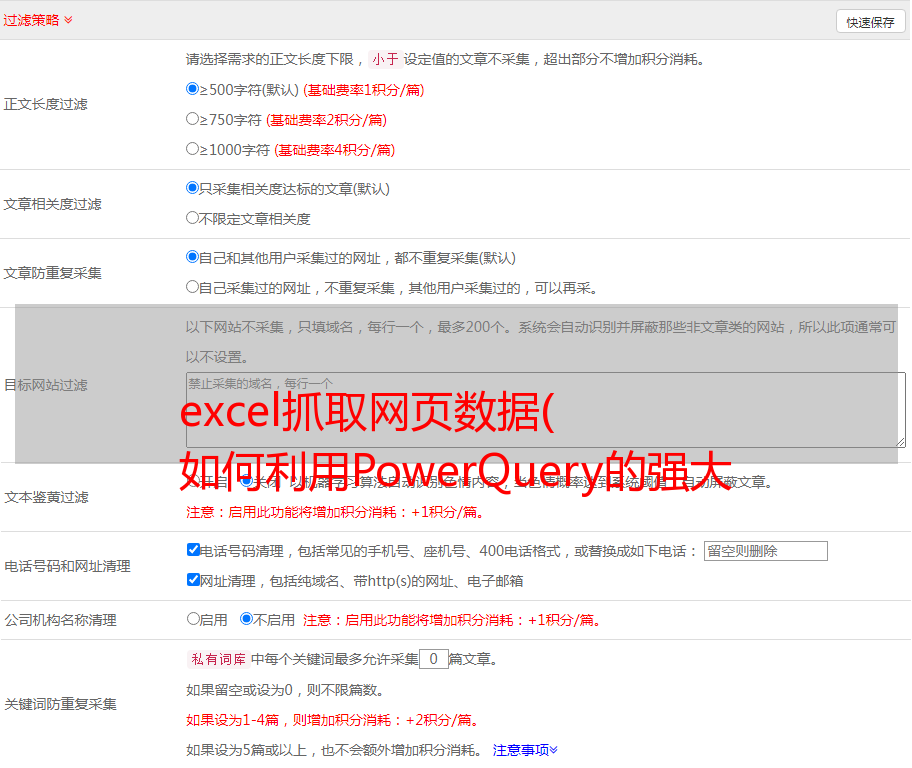Select 启用 for 公司机构名称清理
Image resolution: width=912 pixels, height=768 pixels.
193,618
